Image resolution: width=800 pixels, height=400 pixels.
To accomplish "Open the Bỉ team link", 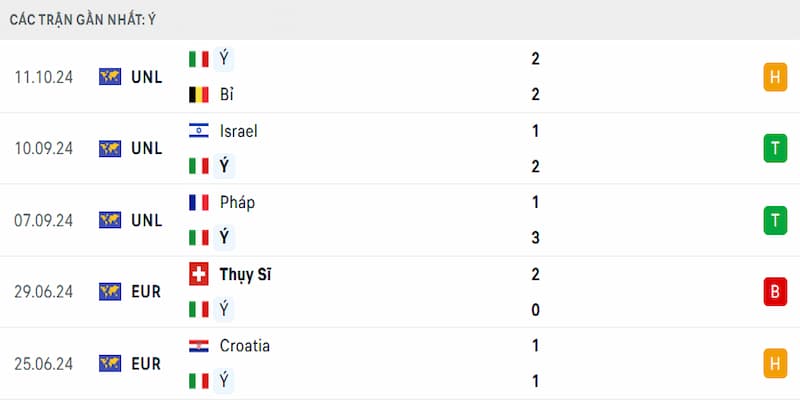I will (x=226, y=94).
